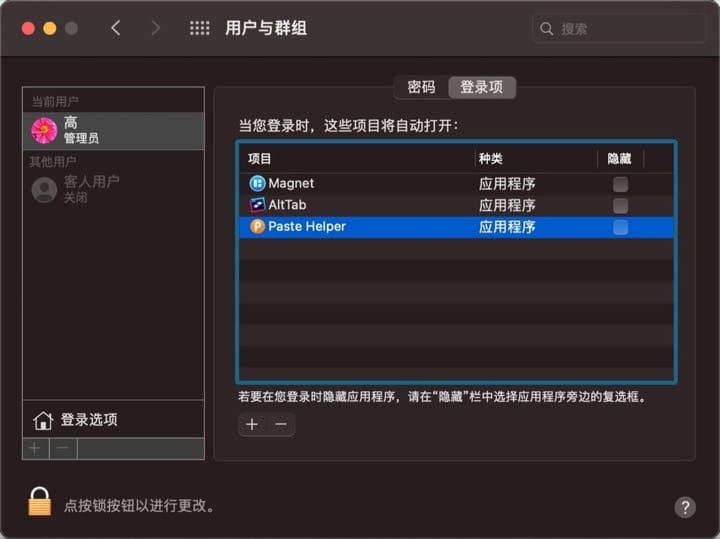Image resolution: width=720 pixels, height=539 pixels.
Task: Add a login item with plus button
Action: pos(252,424)
